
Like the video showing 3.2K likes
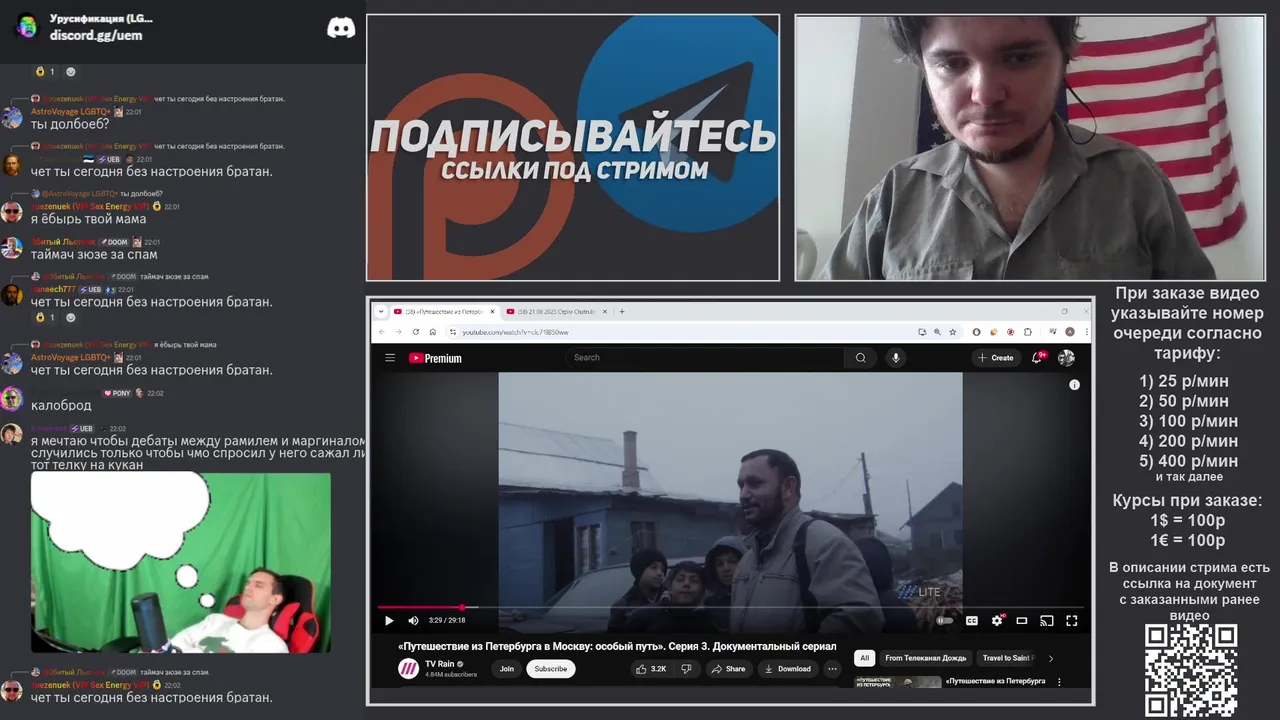(x=651, y=669)
